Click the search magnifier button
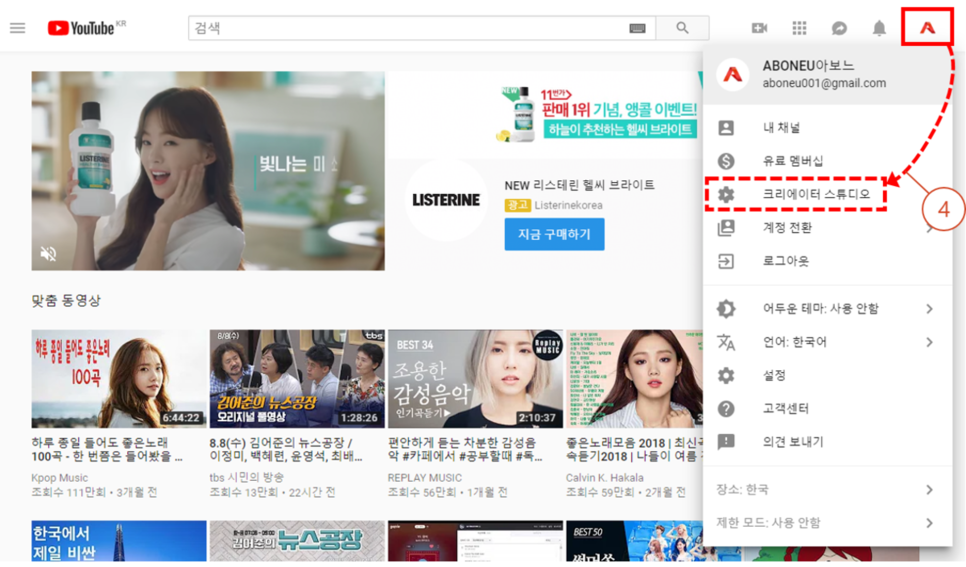 682,28
